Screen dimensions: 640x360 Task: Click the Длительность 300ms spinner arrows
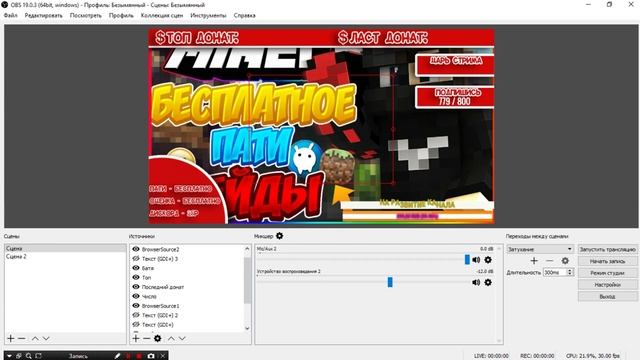click(x=570, y=272)
